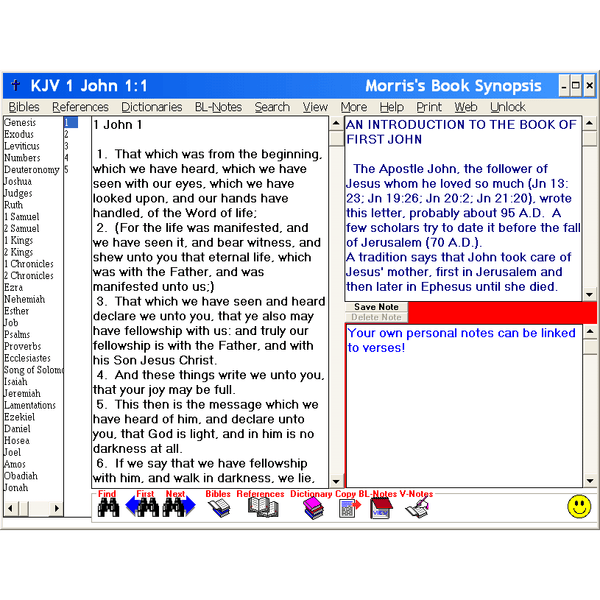Click personal notes scroll up arrow

(x=590, y=332)
